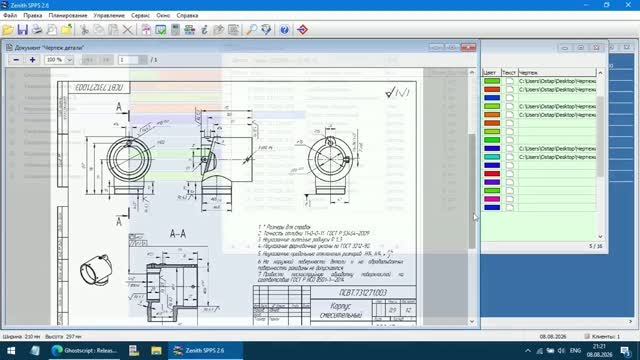Screen dimensions: 640x360
Task: Zoom in with the plus button
Action: pyautogui.click(x=32, y=60)
